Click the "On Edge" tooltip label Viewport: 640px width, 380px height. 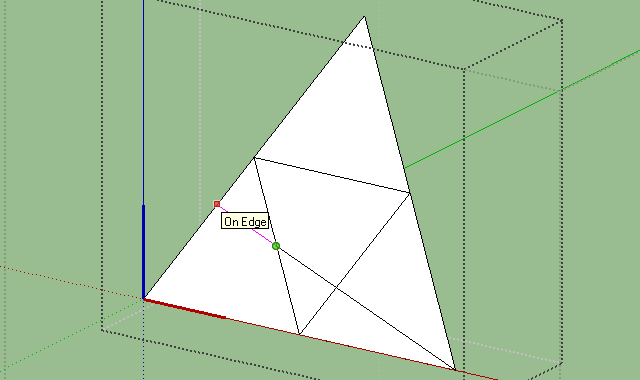245,221
